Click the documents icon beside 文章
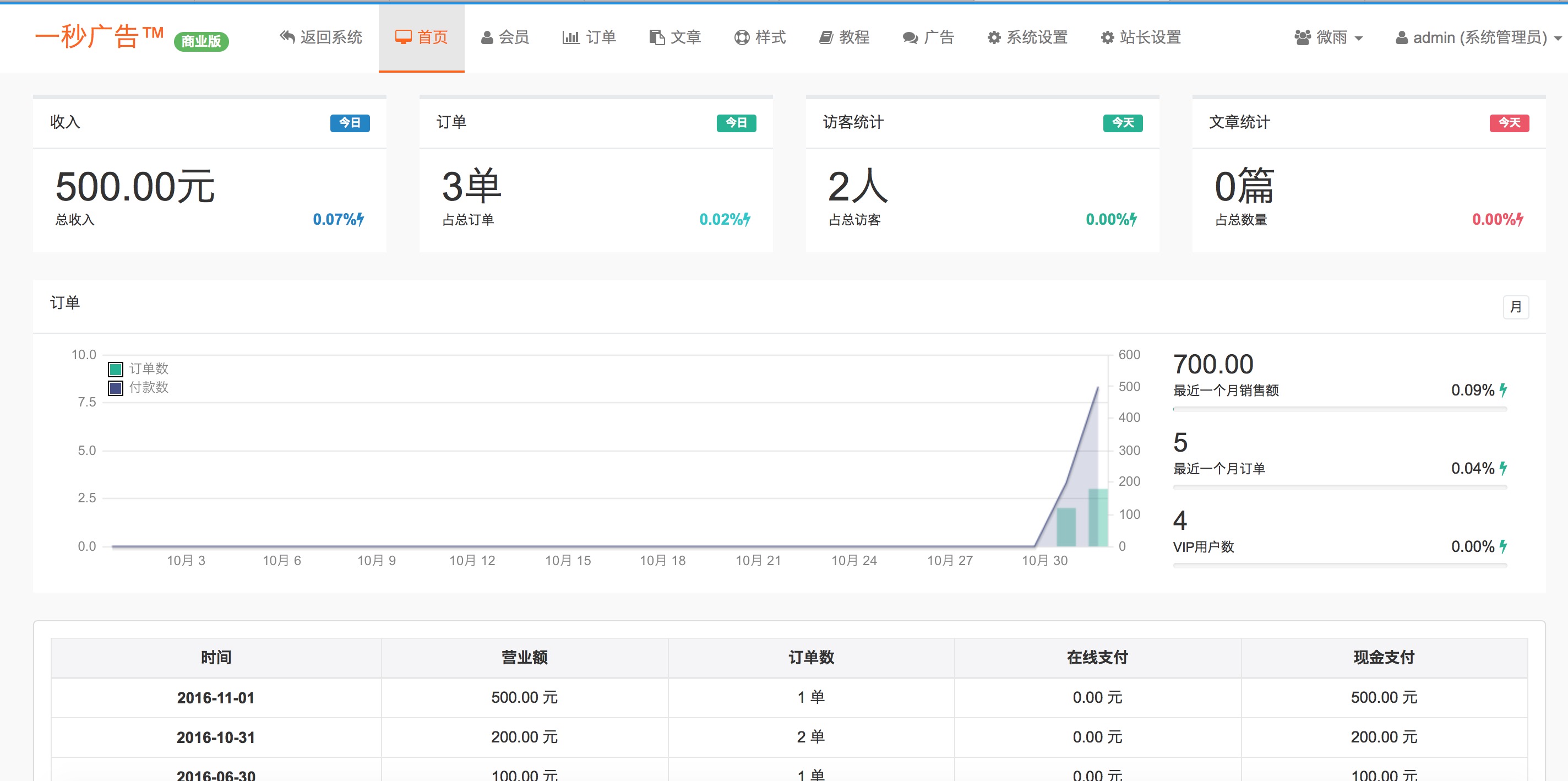The width and height of the screenshot is (1568, 781). [657, 37]
